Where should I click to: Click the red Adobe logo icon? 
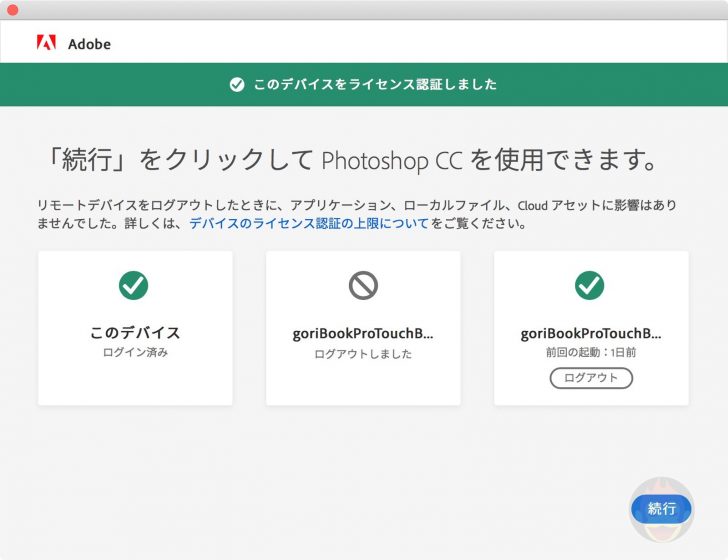tap(46, 43)
